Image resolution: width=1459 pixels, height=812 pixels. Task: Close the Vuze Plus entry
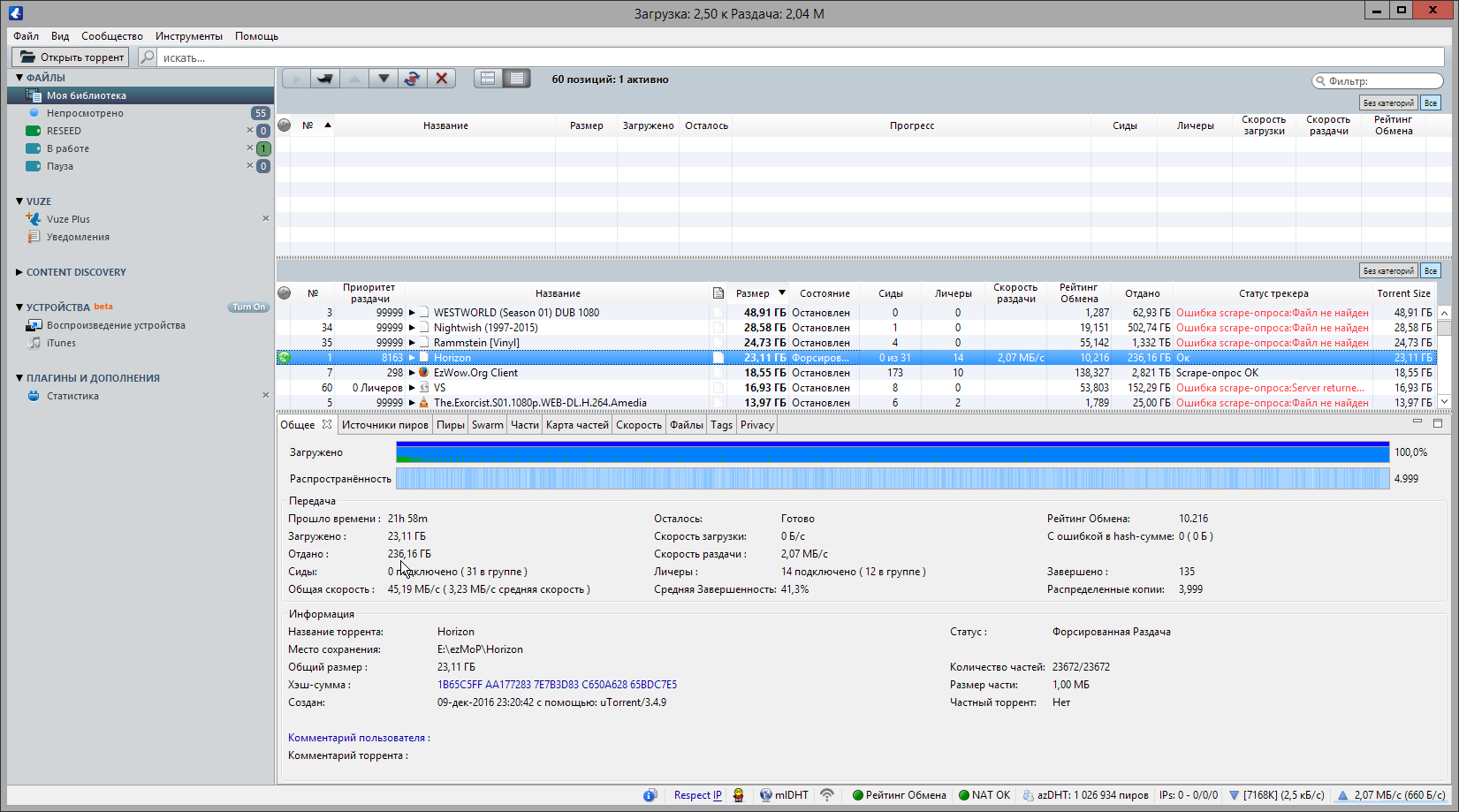pos(265,219)
